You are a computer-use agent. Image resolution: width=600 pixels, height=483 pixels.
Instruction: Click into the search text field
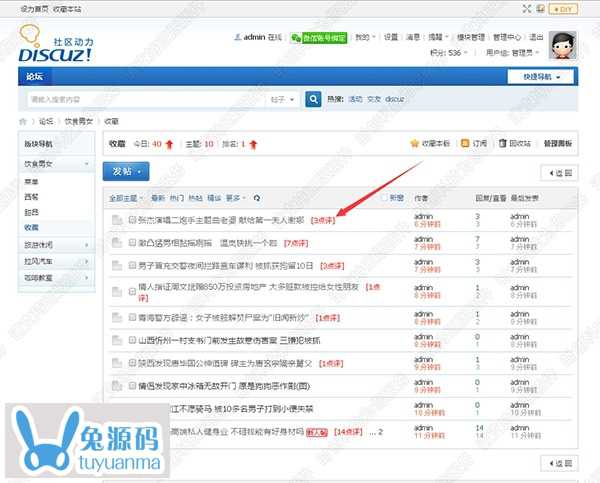(140, 100)
